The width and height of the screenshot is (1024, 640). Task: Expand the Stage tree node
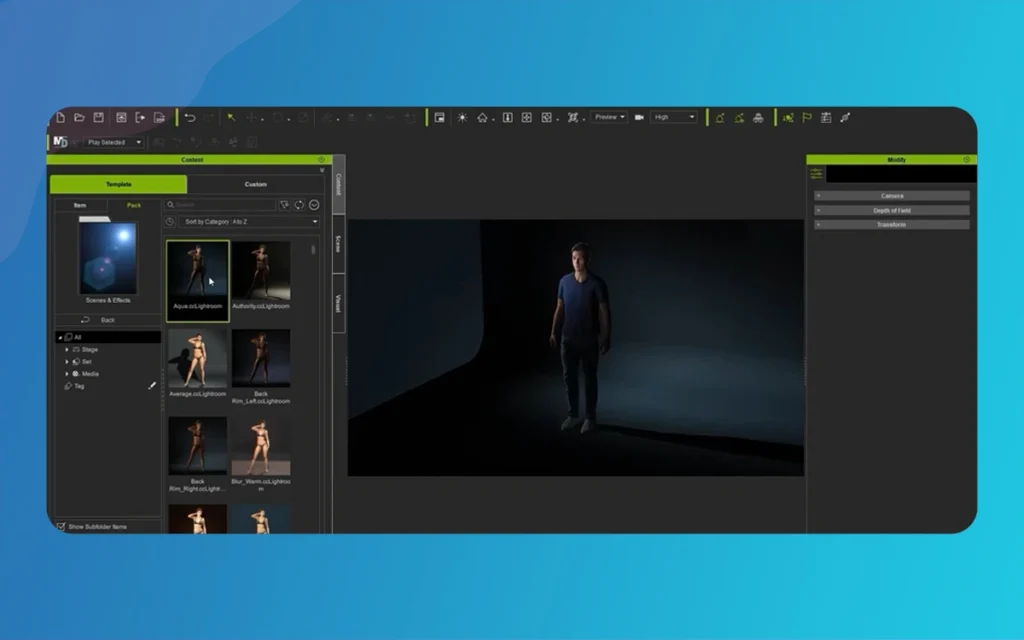67,350
